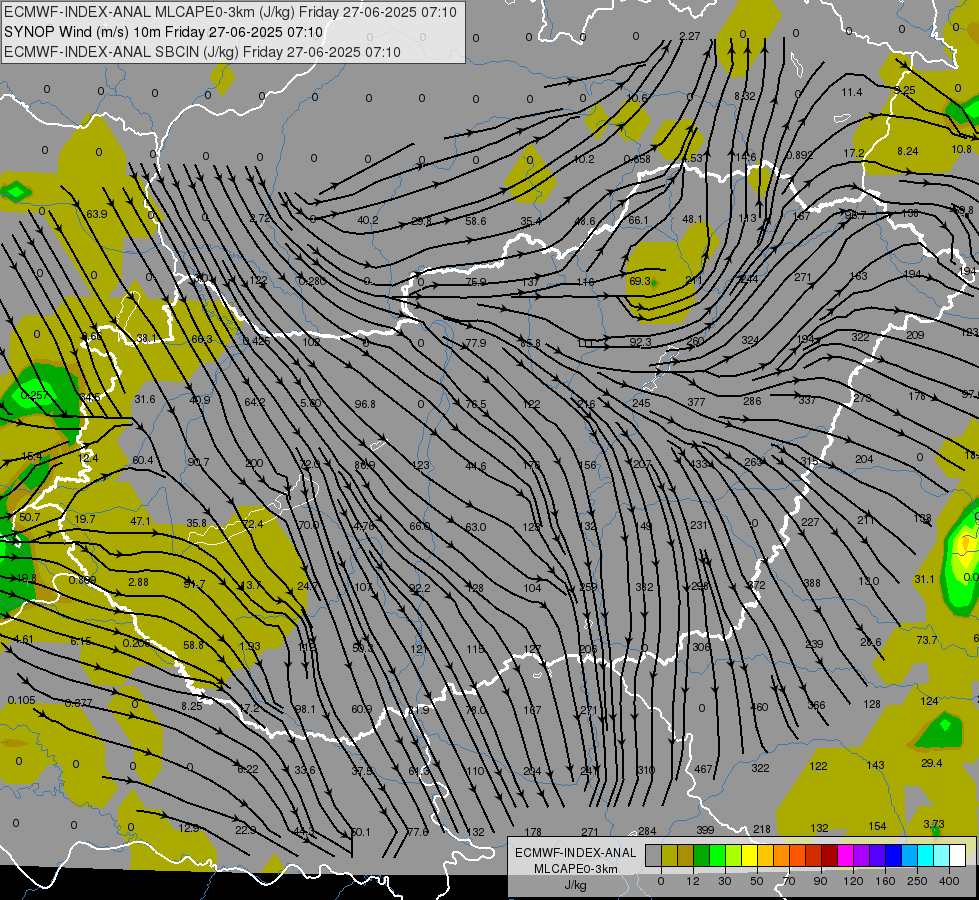Image resolution: width=979 pixels, height=900 pixels.
Task: Click the pure yellow legend swatch
Action: coord(749,856)
